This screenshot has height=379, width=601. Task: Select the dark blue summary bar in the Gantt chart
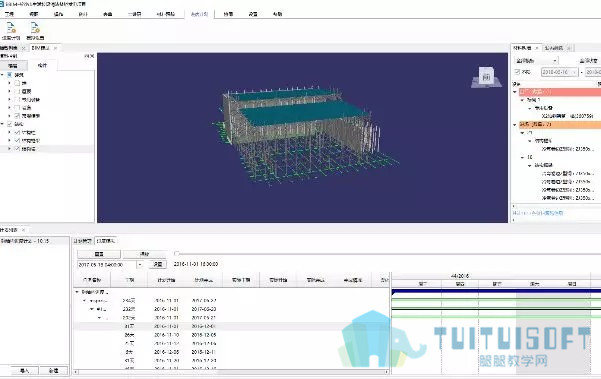click(496, 292)
